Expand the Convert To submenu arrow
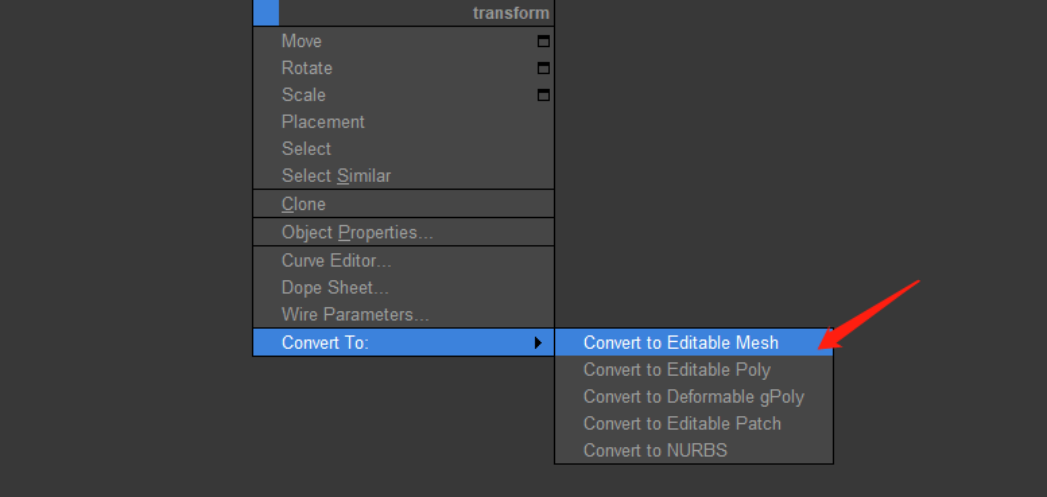This screenshot has height=497, width=1047. coord(538,343)
